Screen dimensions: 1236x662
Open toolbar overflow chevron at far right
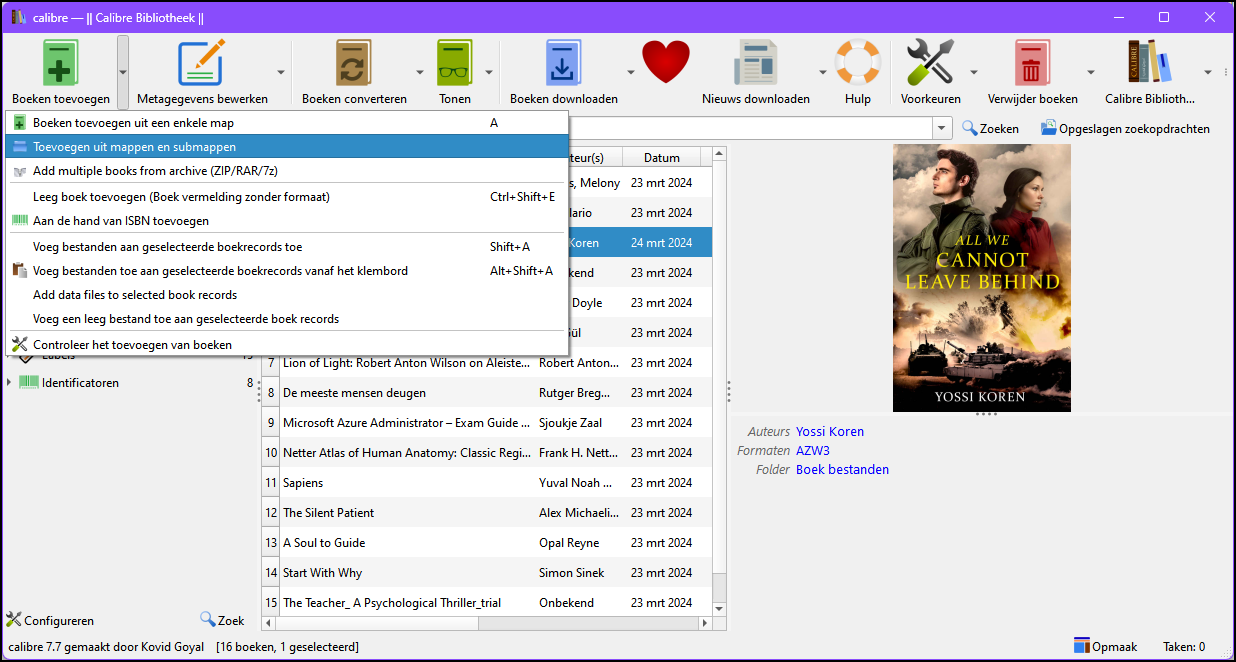(x=1225, y=72)
